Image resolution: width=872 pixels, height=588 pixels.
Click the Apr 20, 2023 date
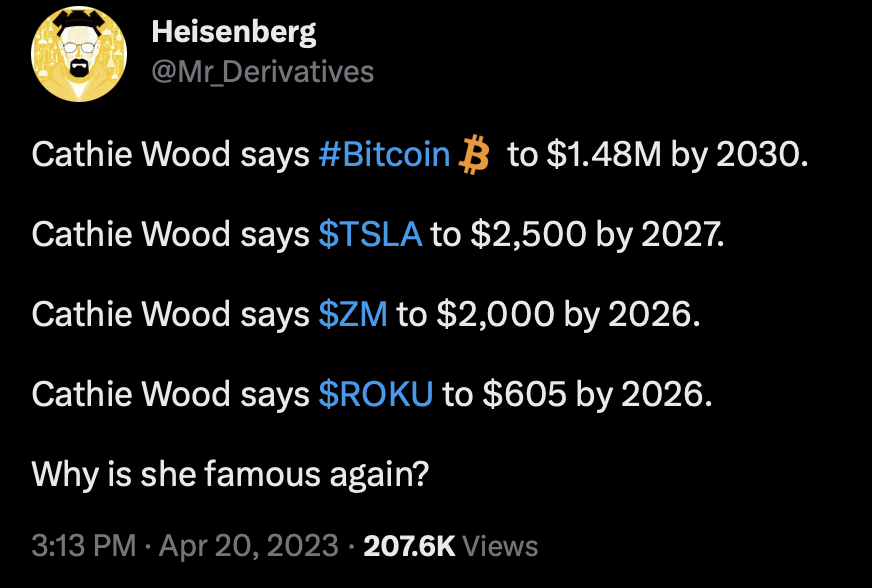tap(249, 545)
